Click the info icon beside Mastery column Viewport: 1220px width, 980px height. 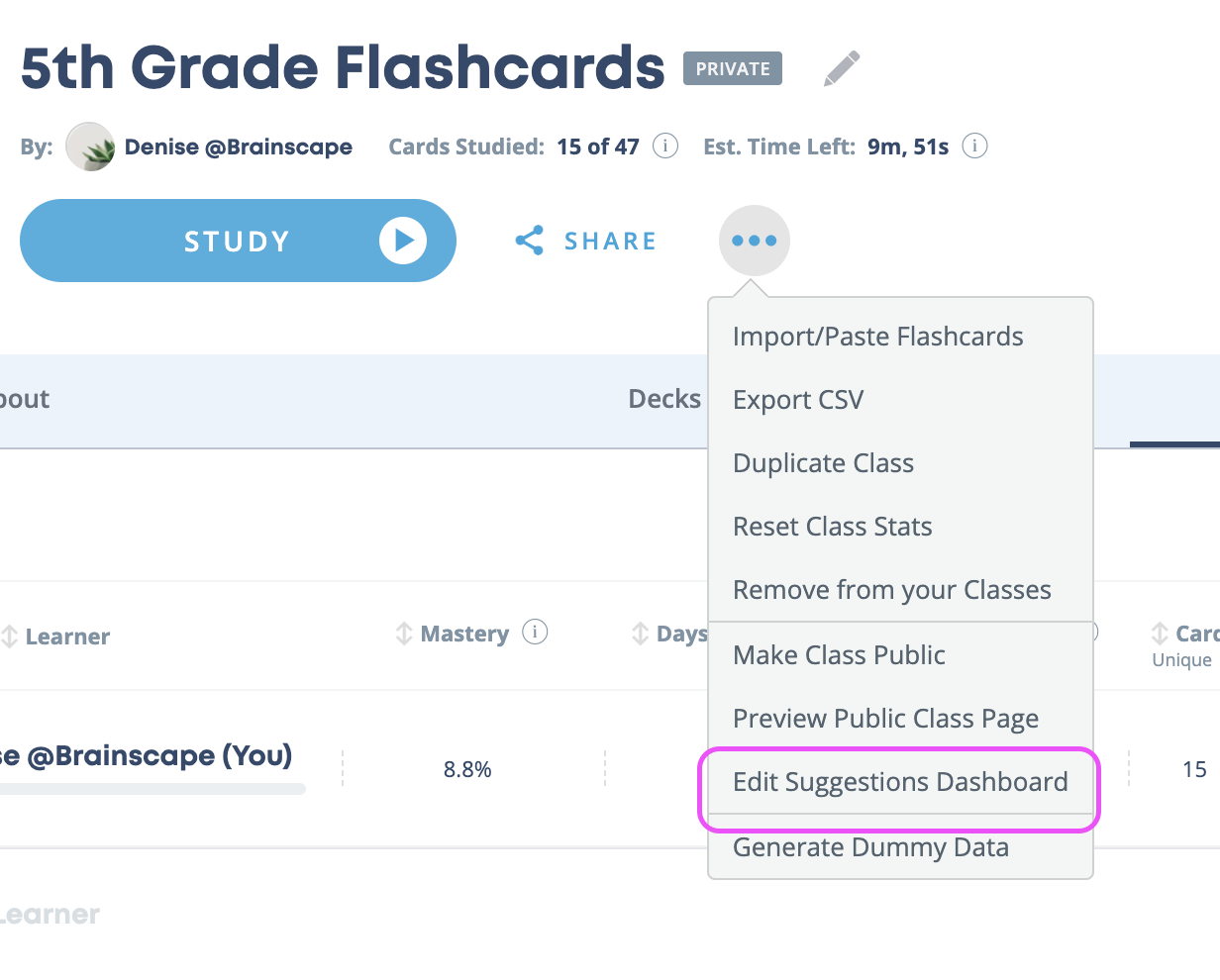(535, 632)
